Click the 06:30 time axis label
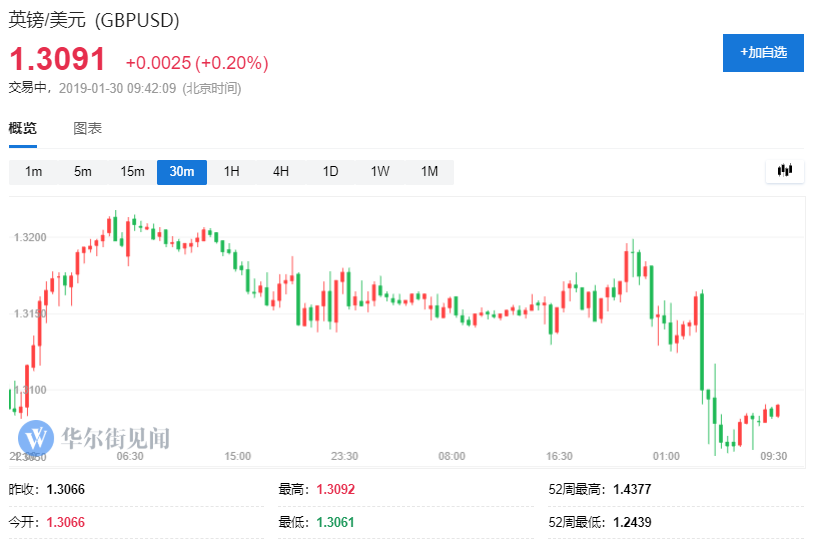Screen dimensions: 817x554 click(x=130, y=456)
